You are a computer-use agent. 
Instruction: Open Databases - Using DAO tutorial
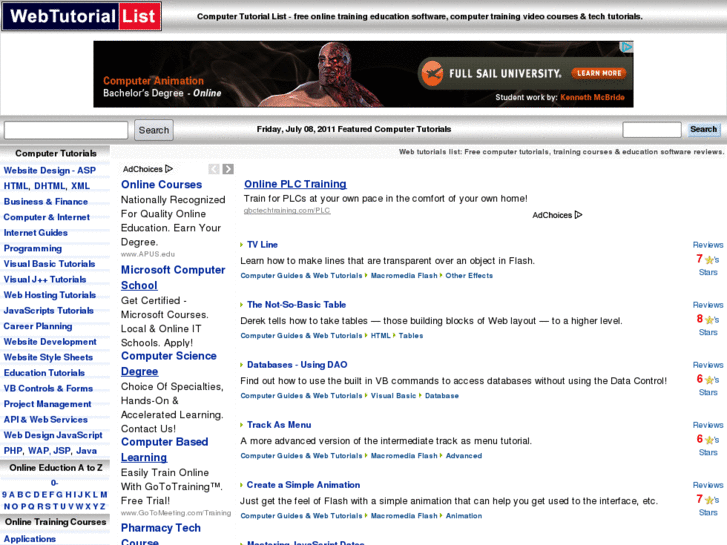point(297,365)
